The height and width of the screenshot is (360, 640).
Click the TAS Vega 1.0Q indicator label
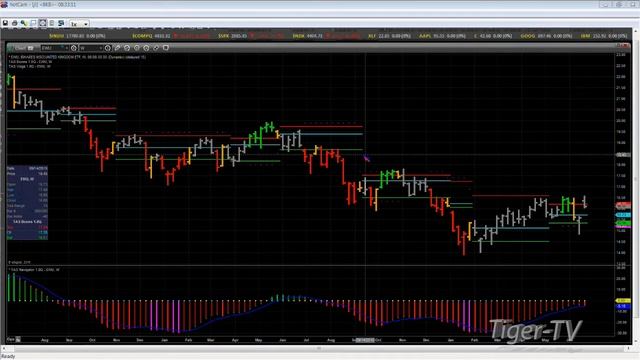pyautogui.click(x=29, y=66)
